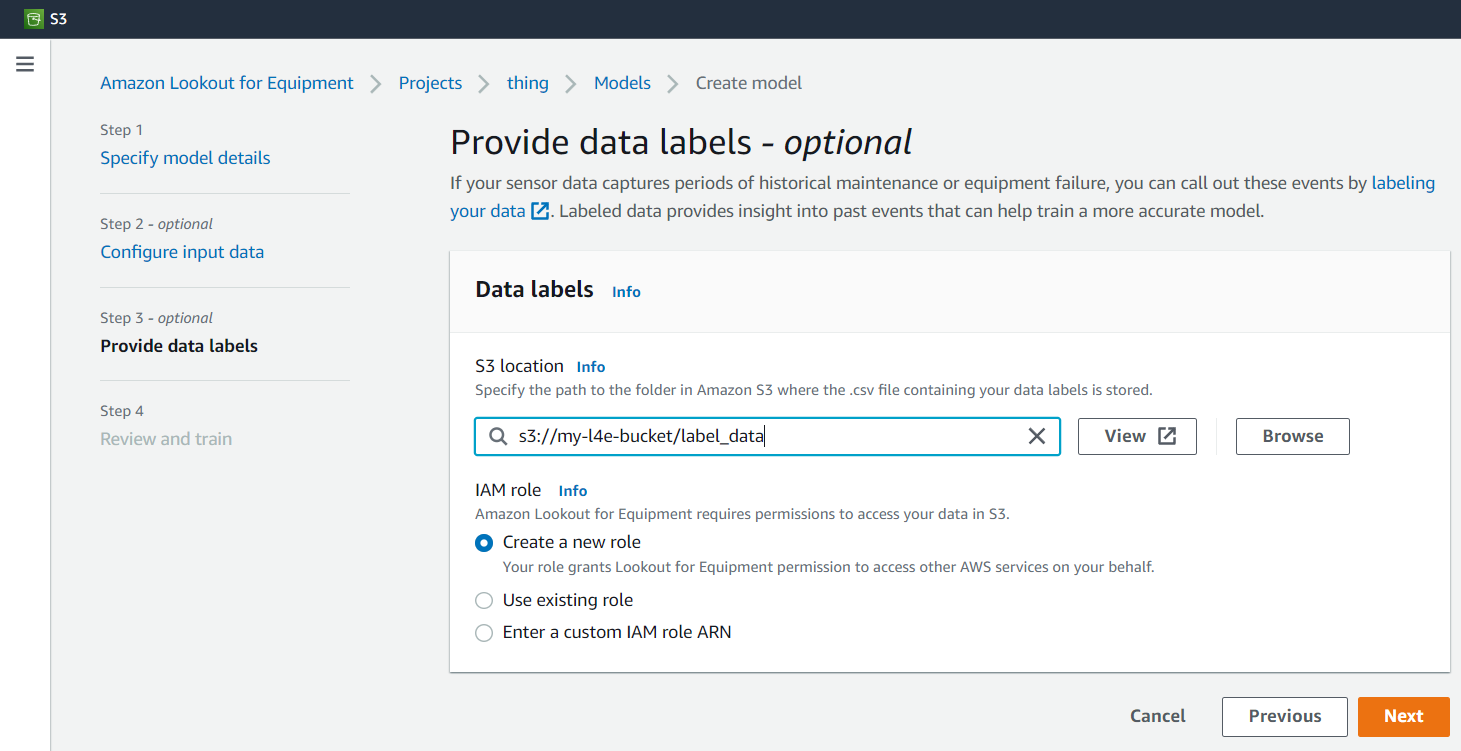Screen dimensions: 1461x751
Task: Click the S3 service icon
Action: coord(34,19)
